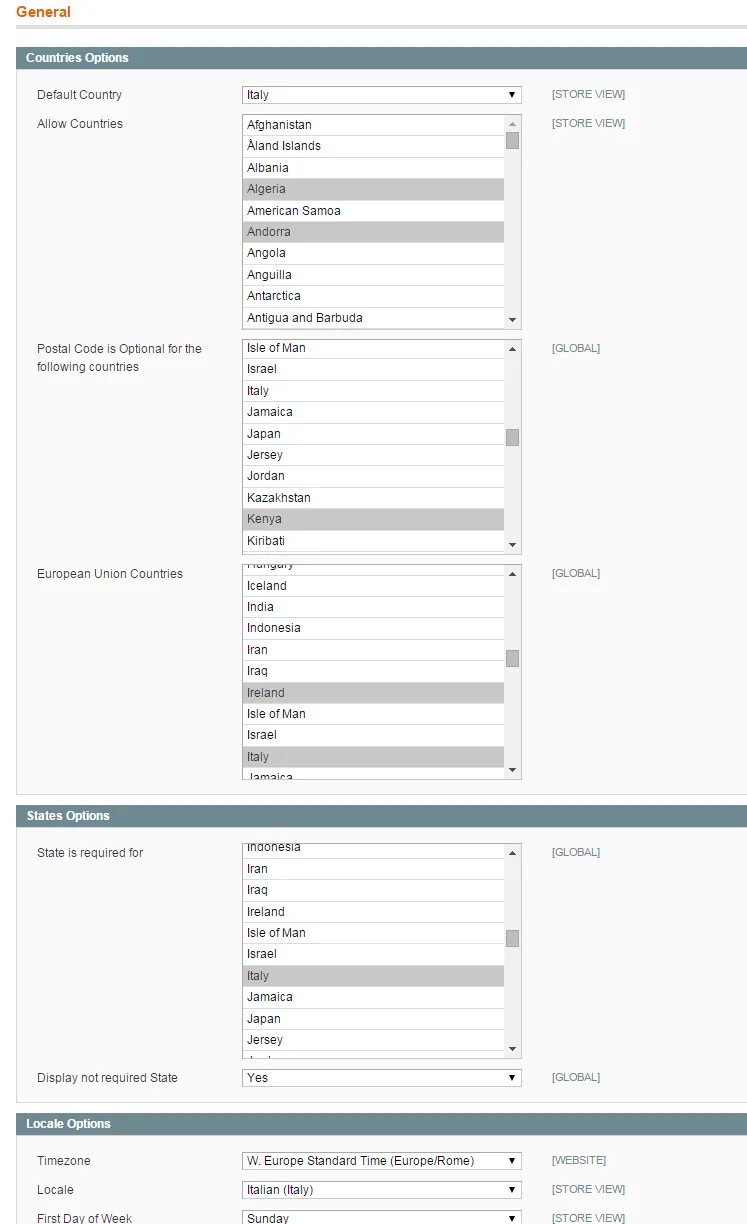The width and height of the screenshot is (747, 1224).
Task: Click European Union list scroll up arrow
Action: (513, 573)
